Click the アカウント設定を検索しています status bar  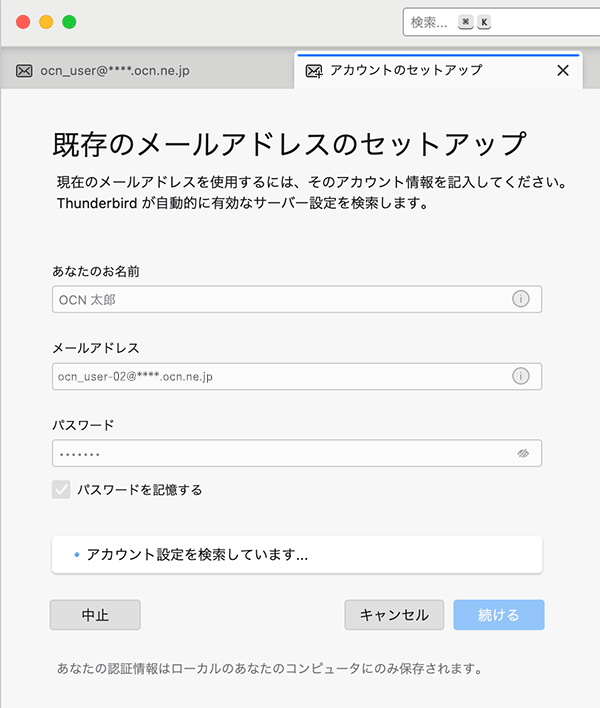(x=297, y=555)
